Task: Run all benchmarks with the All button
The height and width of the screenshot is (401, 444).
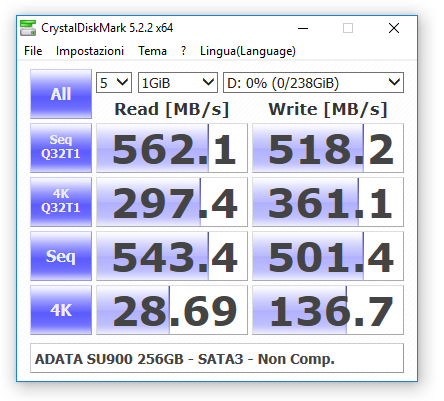Action: click(x=61, y=94)
